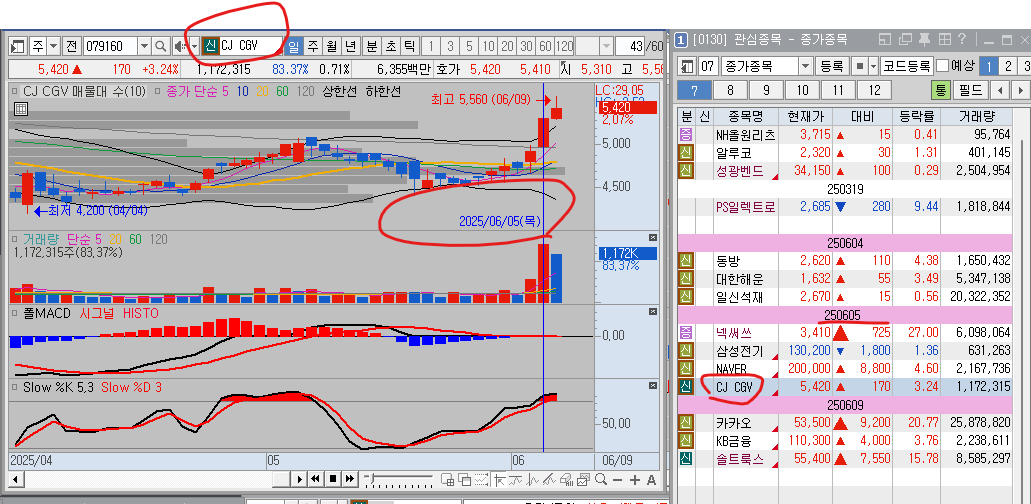The height and width of the screenshot is (504, 1031).
Task: Click the stop button under the chart
Action: point(333,479)
